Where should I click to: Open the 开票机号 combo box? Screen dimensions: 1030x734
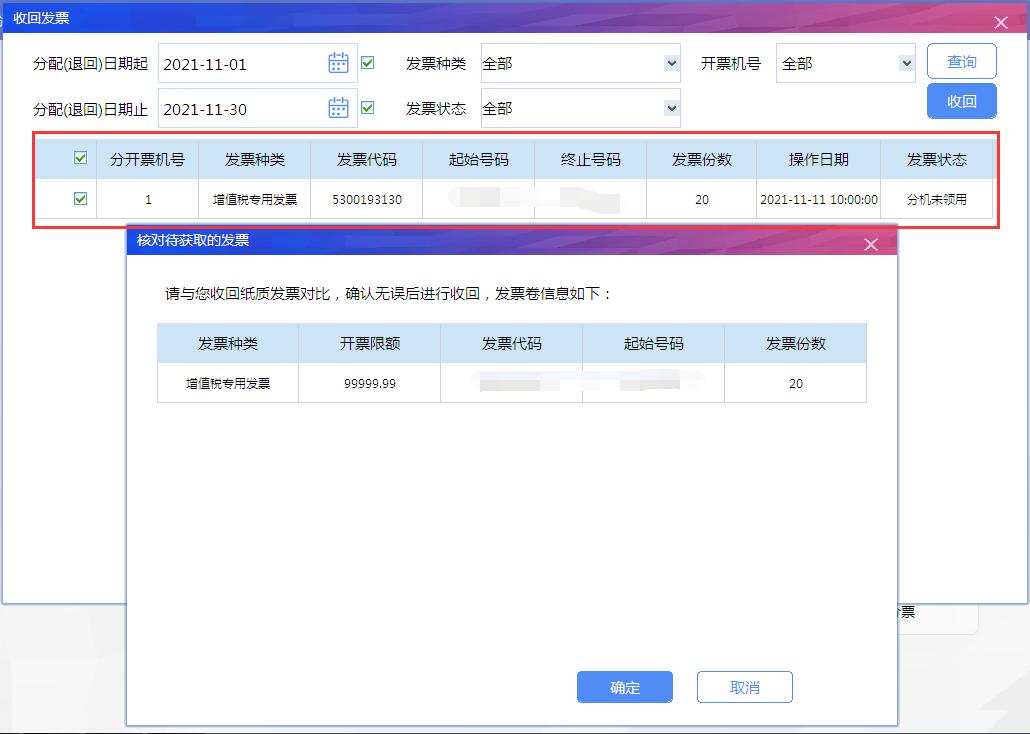coord(846,62)
